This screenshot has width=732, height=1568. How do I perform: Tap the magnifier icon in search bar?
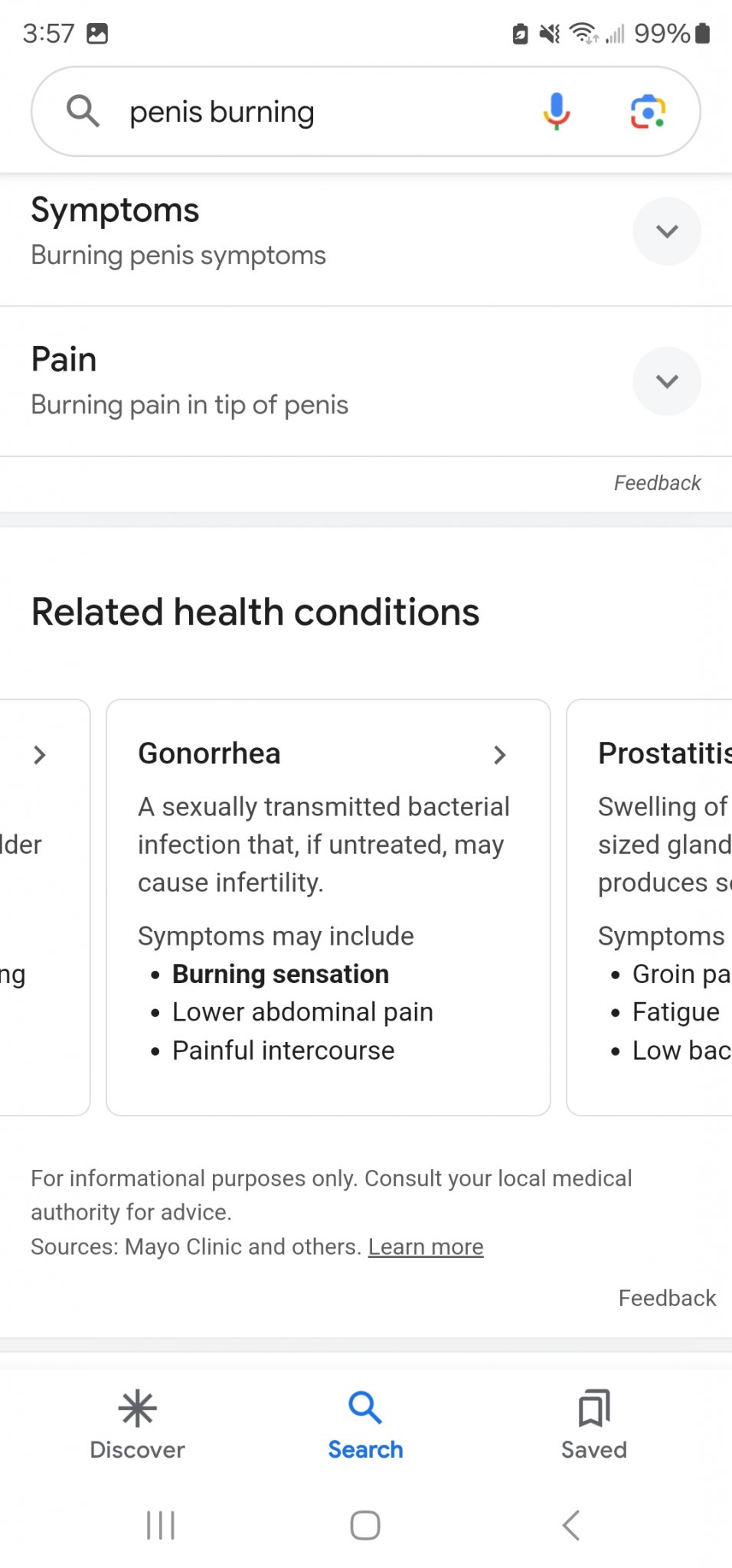(x=83, y=112)
